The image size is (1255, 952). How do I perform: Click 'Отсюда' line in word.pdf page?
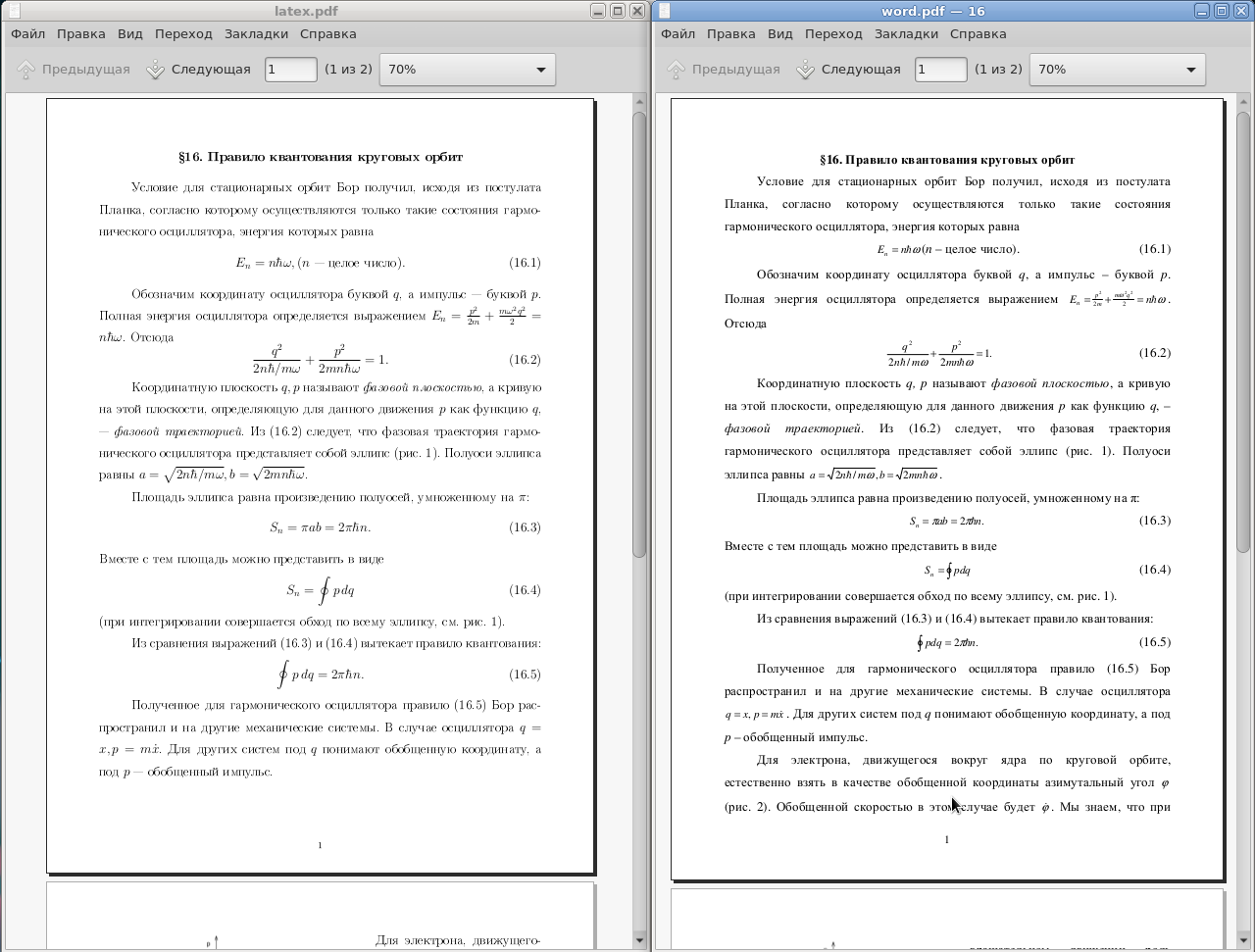click(745, 324)
